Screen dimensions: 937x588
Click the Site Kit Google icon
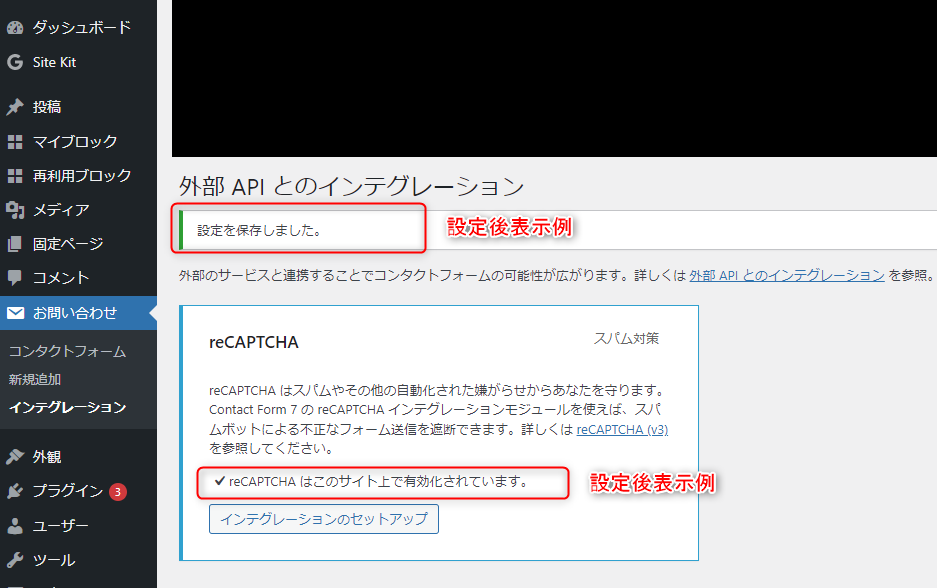[x=15, y=62]
